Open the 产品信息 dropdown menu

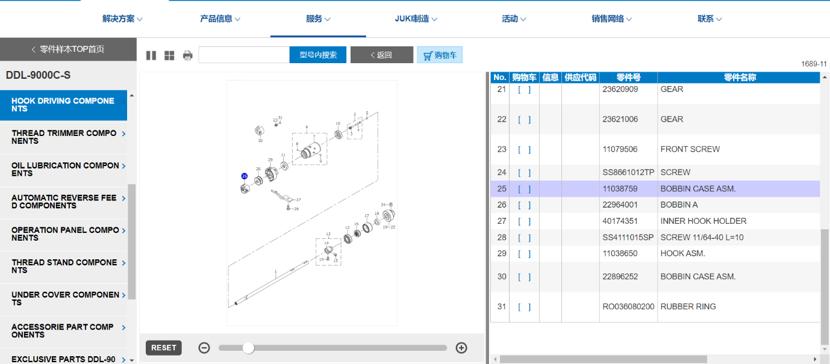coord(220,19)
